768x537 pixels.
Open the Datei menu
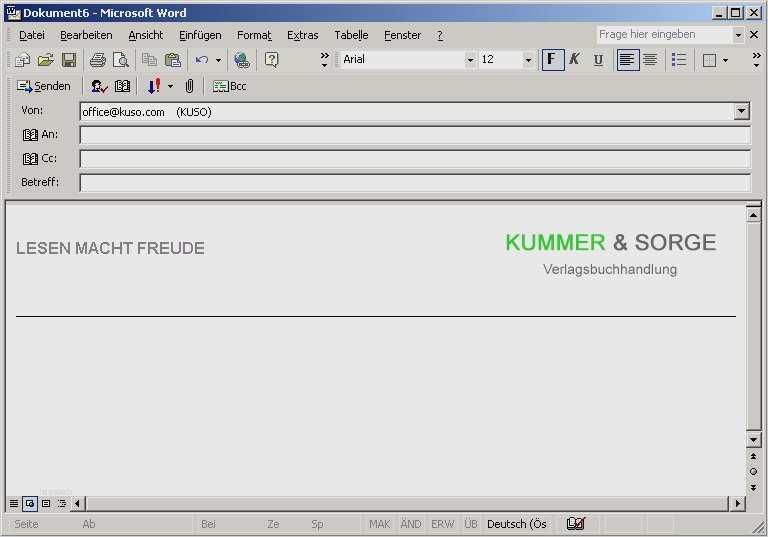(x=32, y=35)
